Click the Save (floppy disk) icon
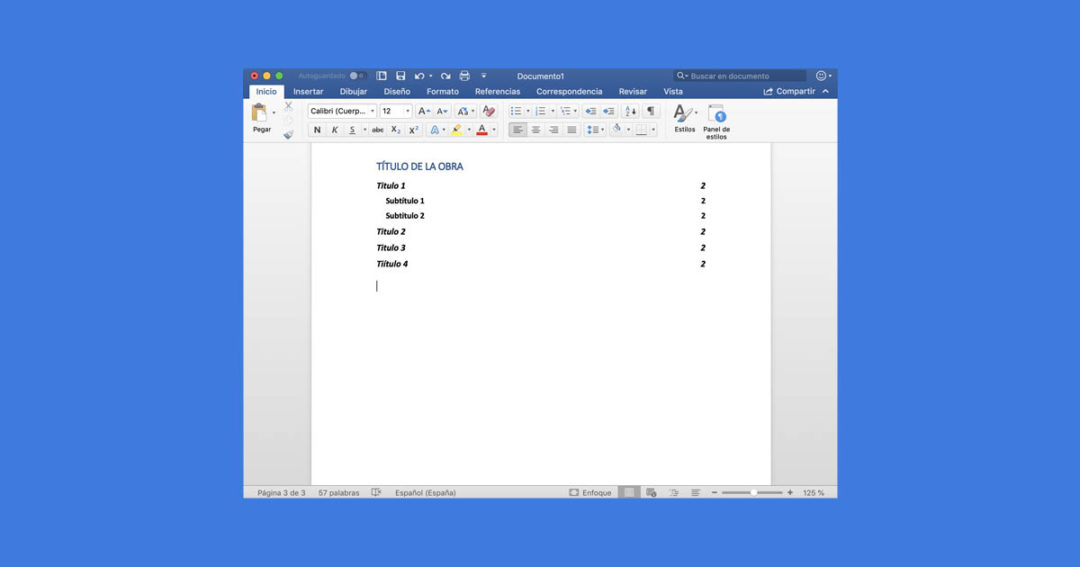 (x=400, y=76)
